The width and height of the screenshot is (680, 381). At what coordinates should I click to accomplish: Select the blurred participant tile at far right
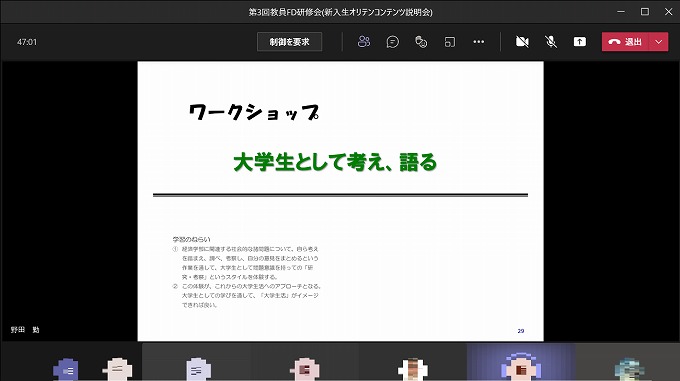tap(628, 362)
